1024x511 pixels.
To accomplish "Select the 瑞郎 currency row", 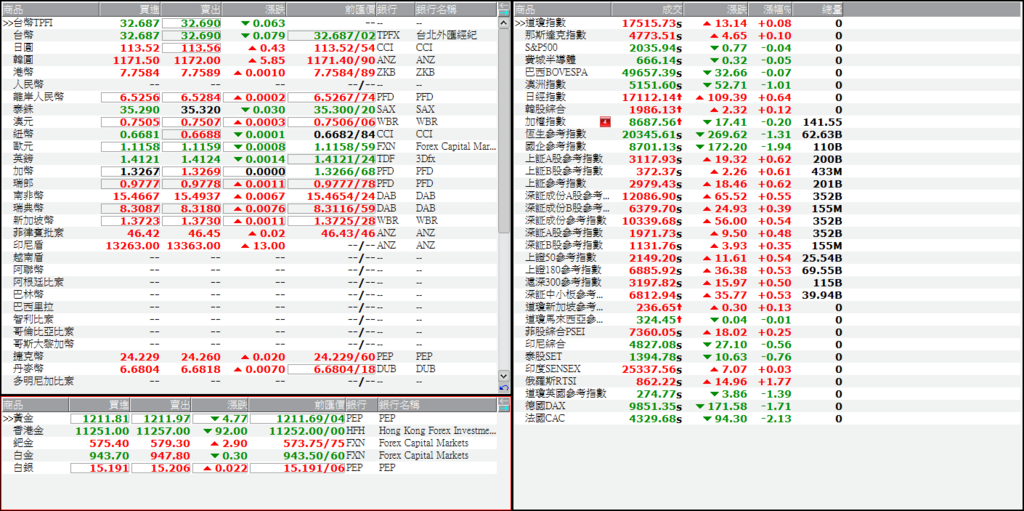I will pyautogui.click(x=249, y=184).
